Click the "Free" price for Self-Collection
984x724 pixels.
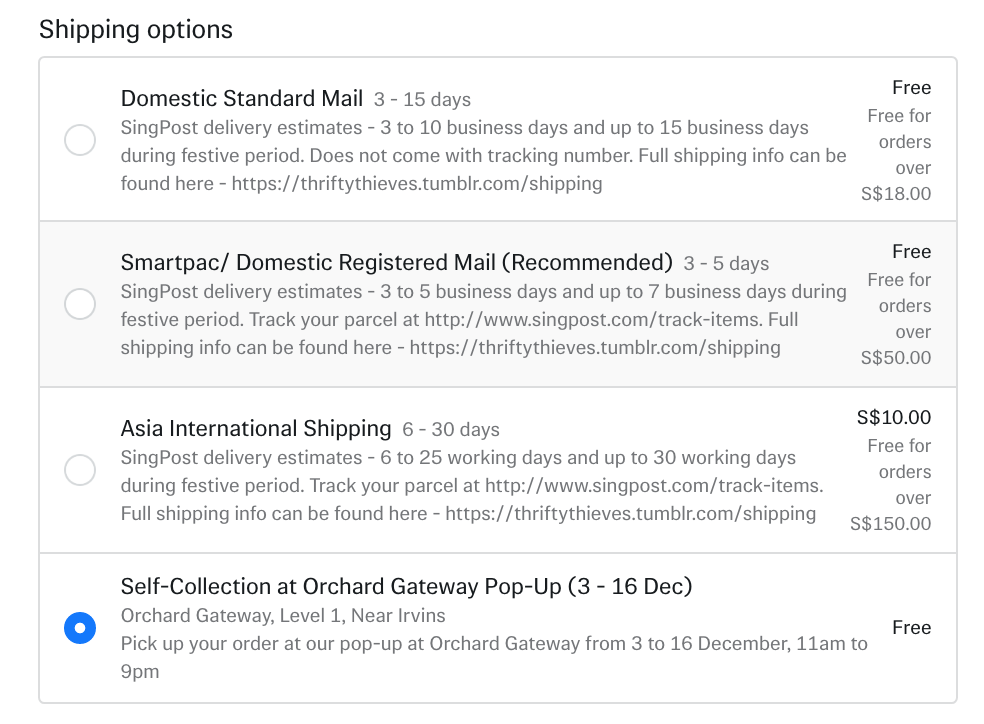911,628
